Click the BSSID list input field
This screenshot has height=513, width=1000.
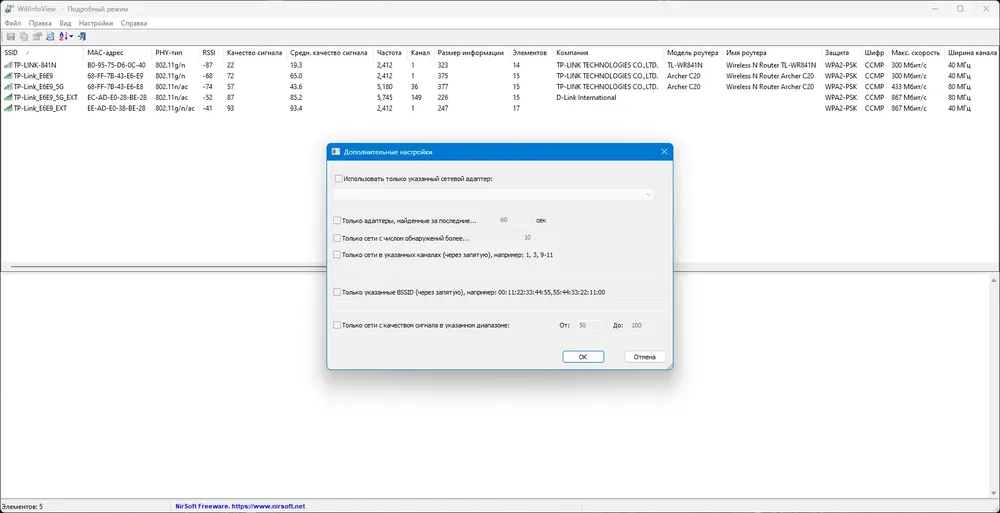499,308
